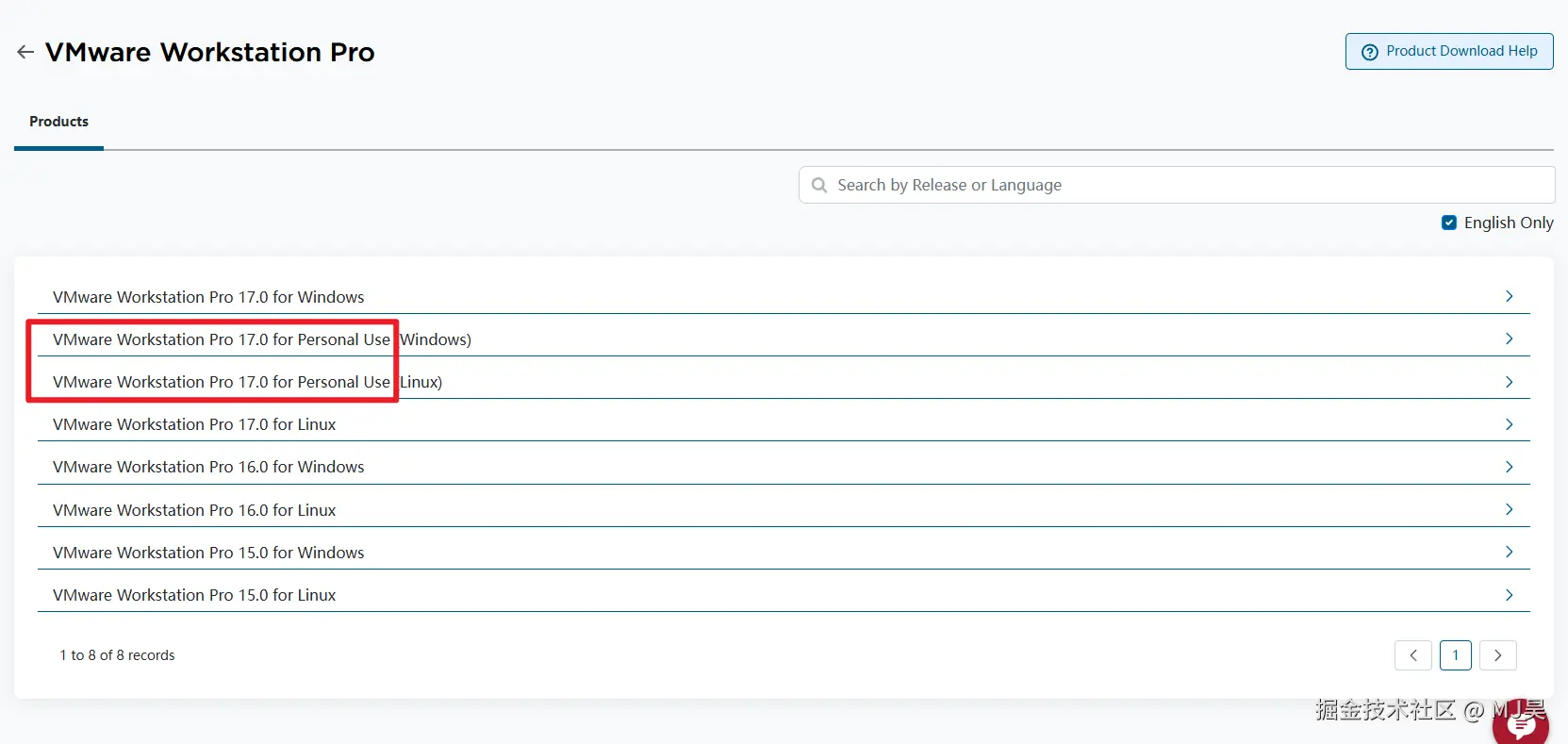
Task: Expand the Workstation Pro 15.0 for Linux chevron
Action: click(x=1509, y=595)
